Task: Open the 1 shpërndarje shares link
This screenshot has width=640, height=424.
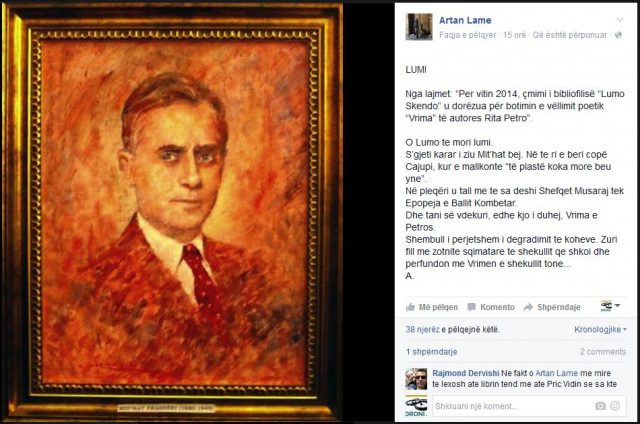Action: pyautogui.click(x=431, y=351)
